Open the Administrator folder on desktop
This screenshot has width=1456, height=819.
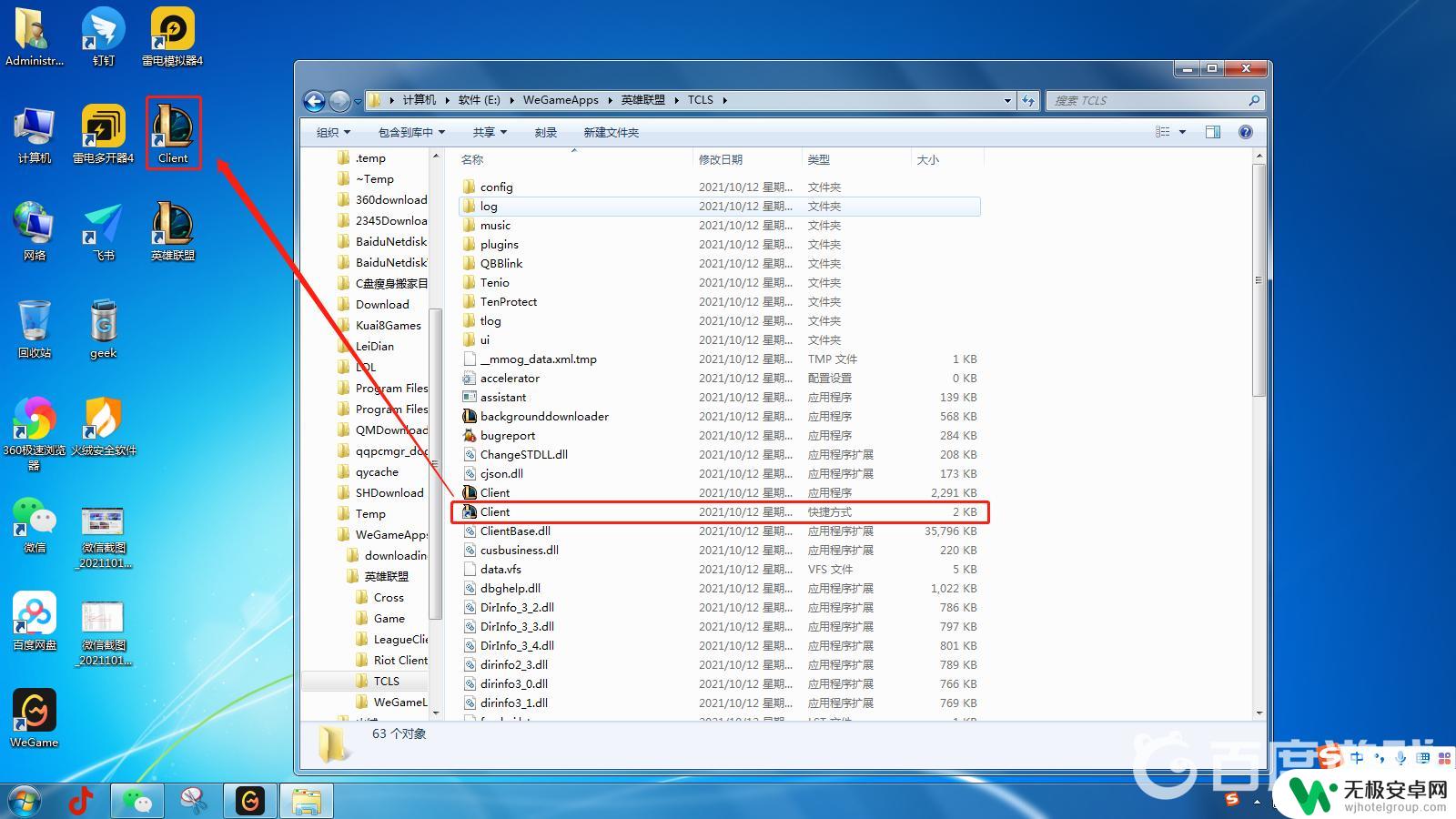click(x=35, y=37)
